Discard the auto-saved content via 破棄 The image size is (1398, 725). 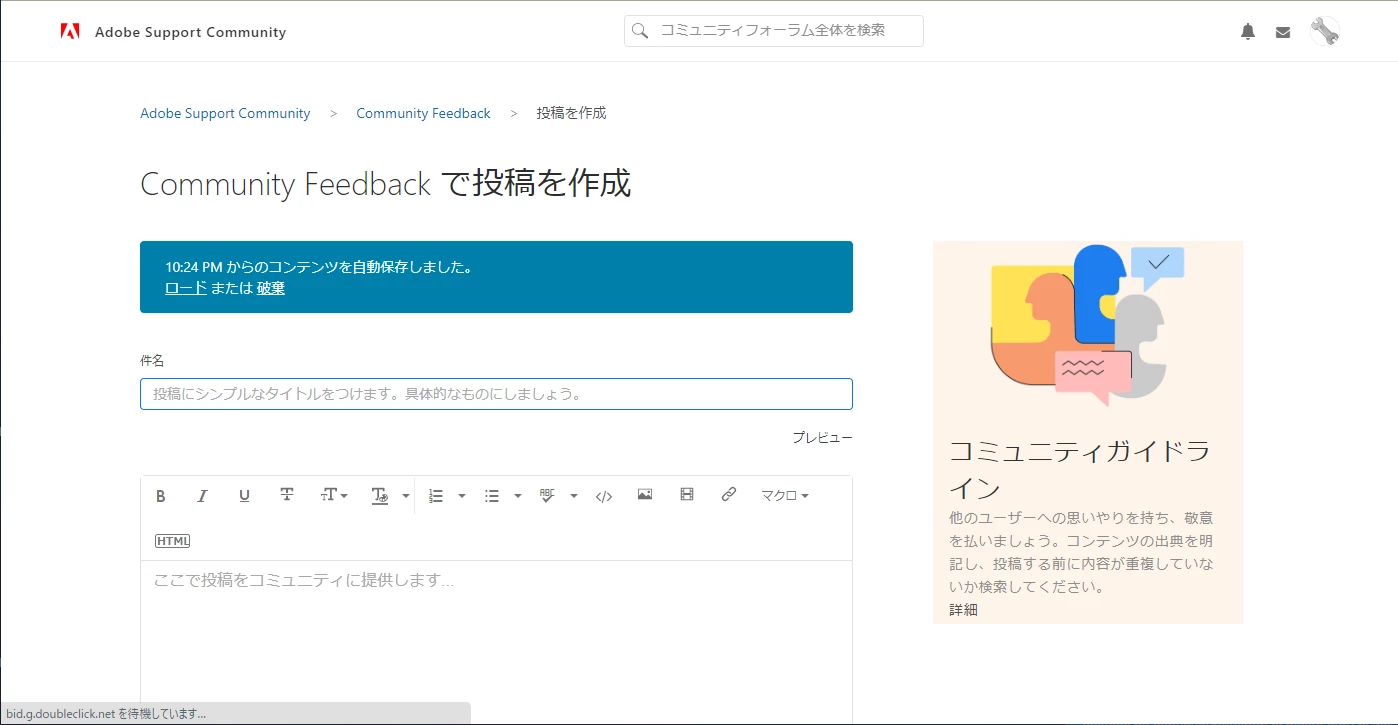271,288
